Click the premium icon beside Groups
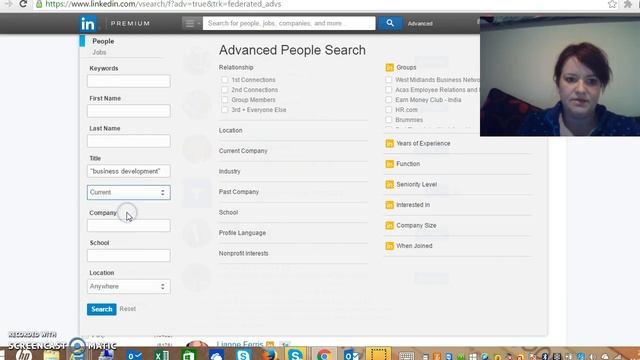Image resolution: width=640 pixels, height=360 pixels. 389,67
